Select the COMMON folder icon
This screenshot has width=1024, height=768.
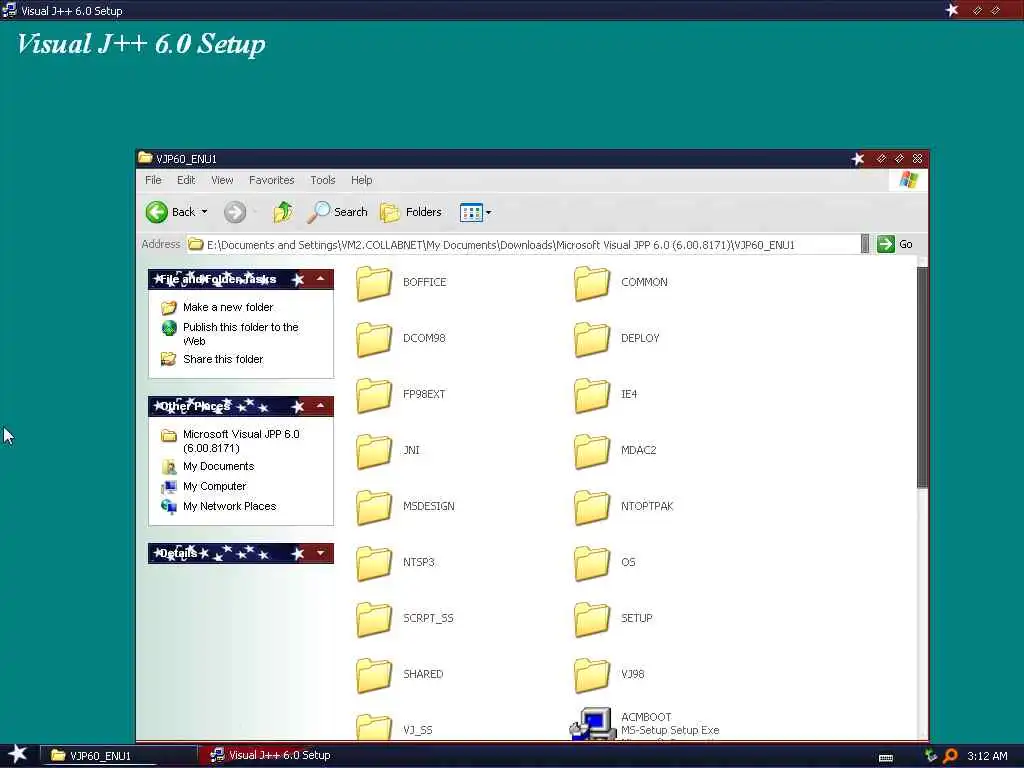tap(592, 283)
